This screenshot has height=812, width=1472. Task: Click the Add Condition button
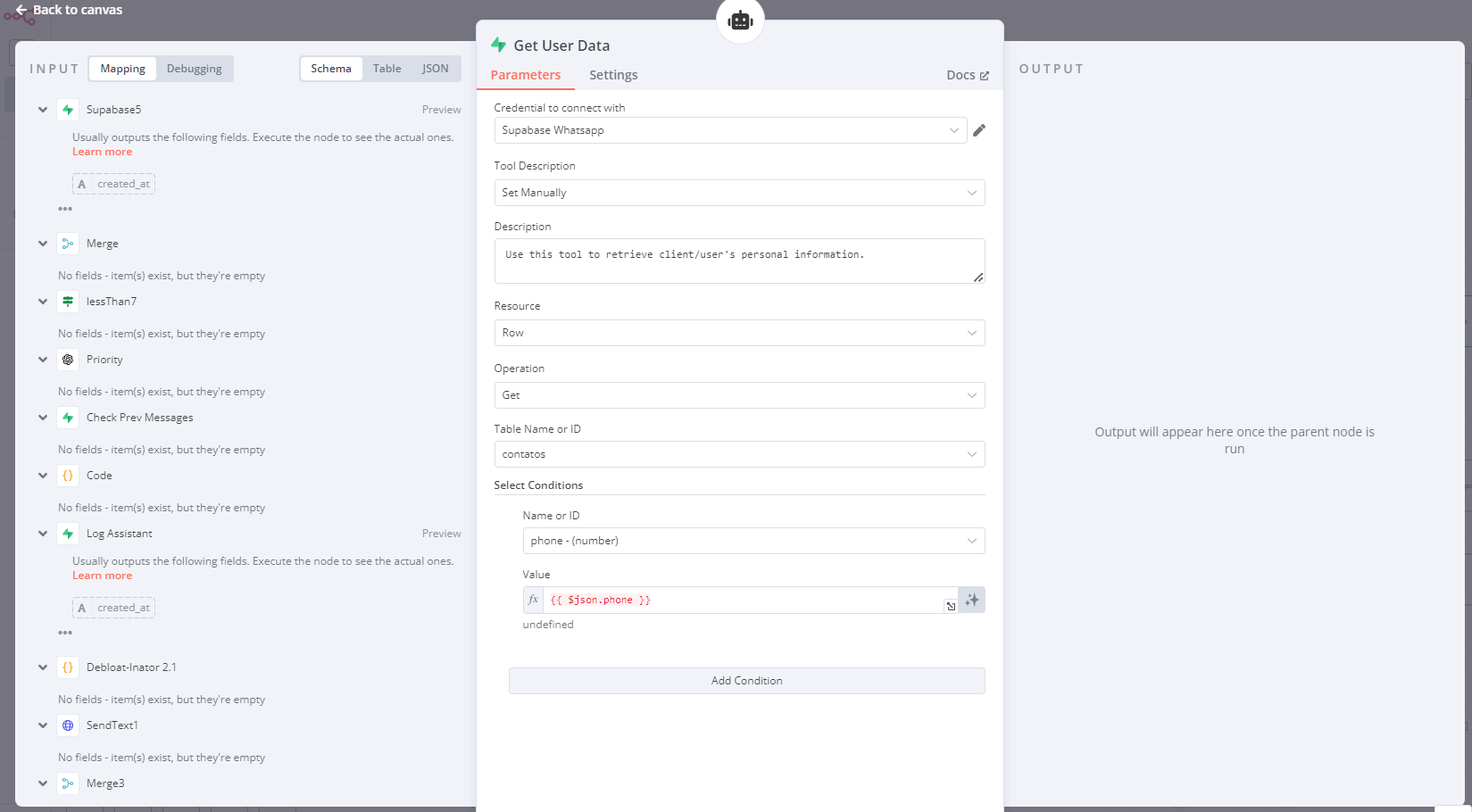click(746, 681)
